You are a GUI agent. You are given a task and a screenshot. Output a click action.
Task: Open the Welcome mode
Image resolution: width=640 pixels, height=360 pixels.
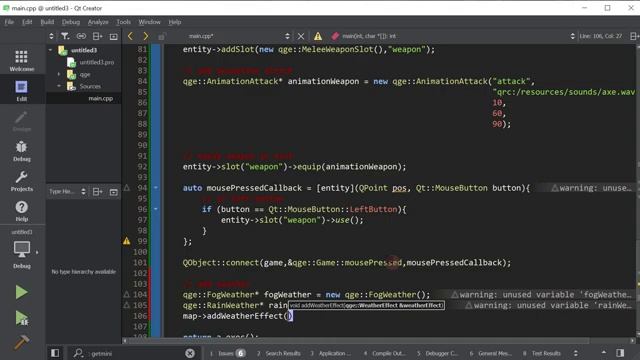(22, 60)
